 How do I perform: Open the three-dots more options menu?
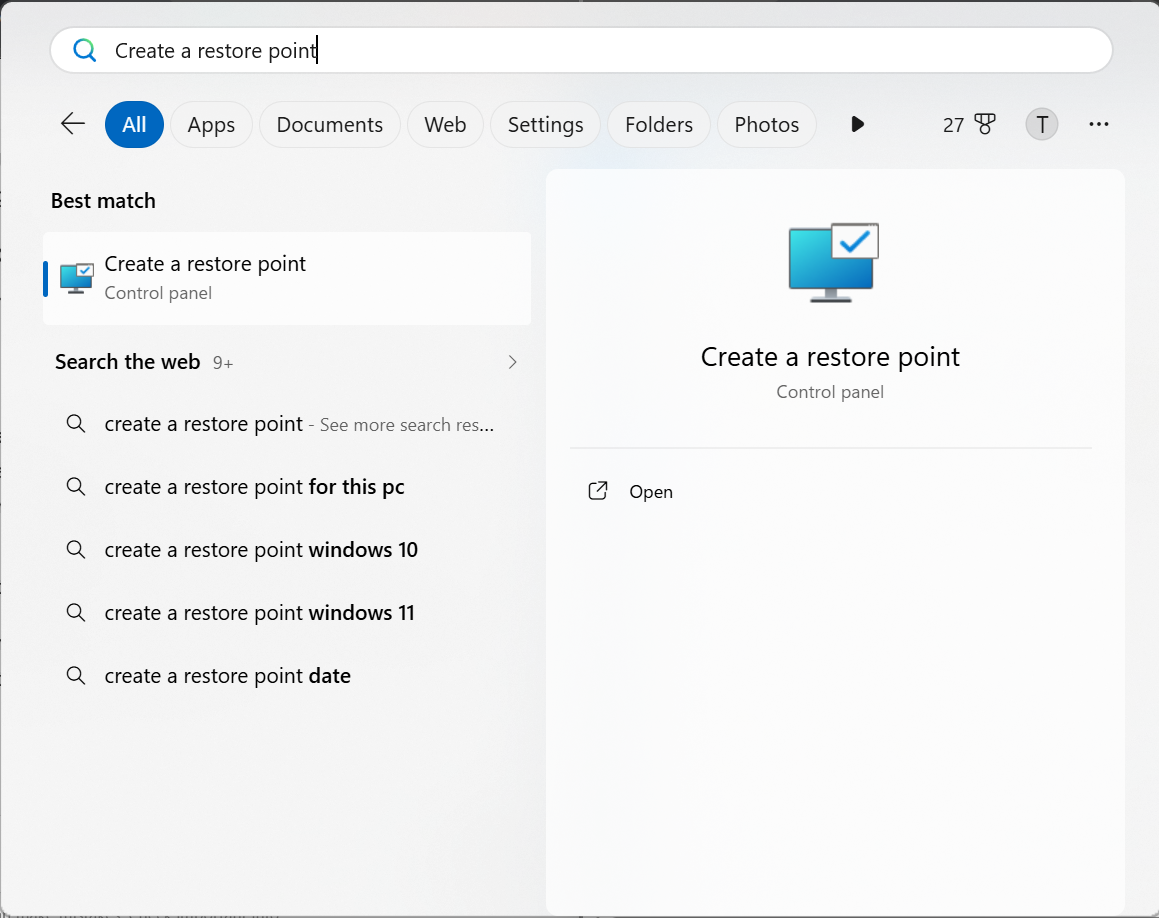pyautogui.click(x=1098, y=124)
